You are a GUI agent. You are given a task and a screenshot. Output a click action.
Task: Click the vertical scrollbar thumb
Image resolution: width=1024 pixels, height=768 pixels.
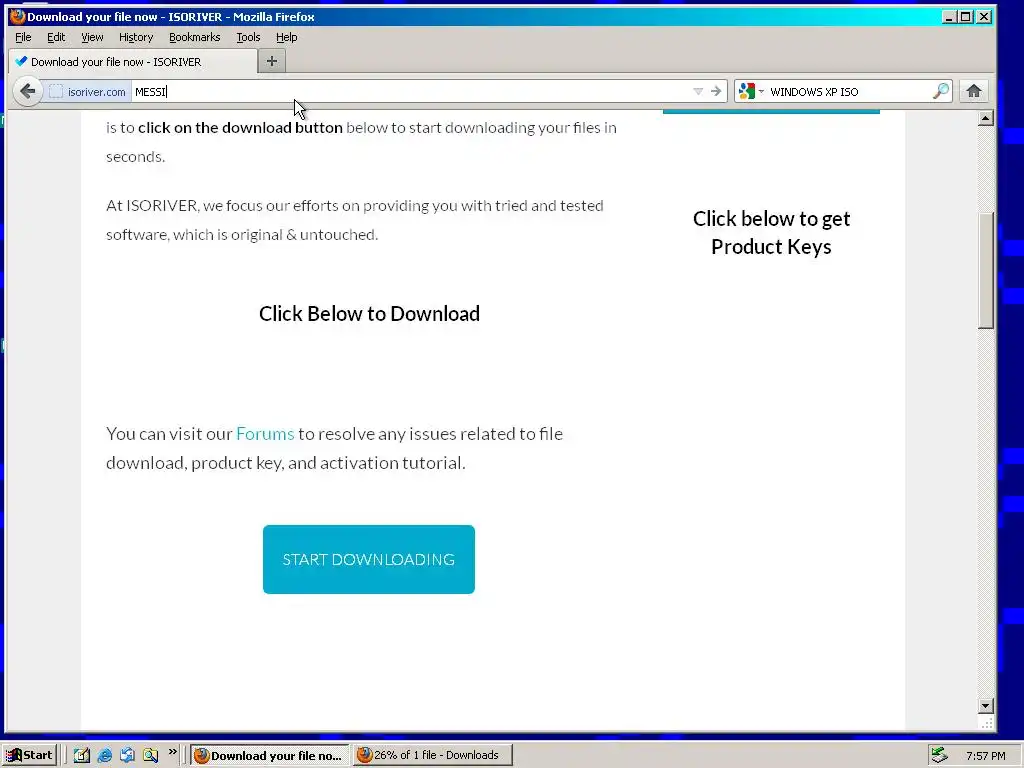tap(986, 270)
